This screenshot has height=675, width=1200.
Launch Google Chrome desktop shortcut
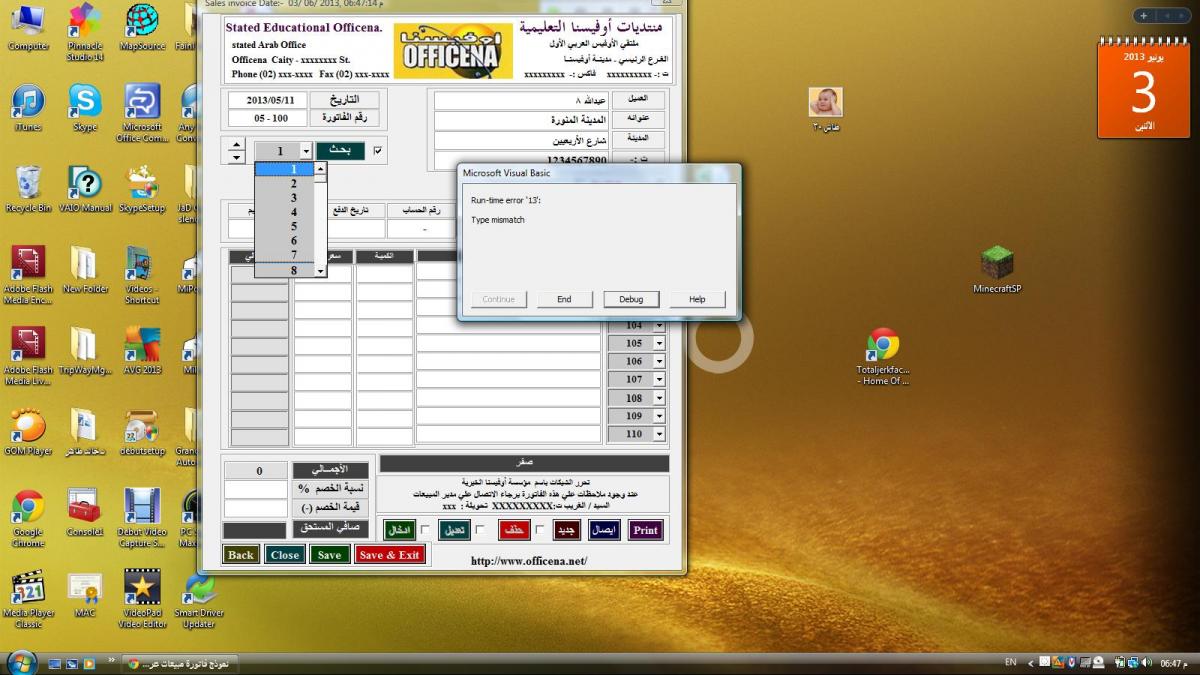(x=28, y=518)
